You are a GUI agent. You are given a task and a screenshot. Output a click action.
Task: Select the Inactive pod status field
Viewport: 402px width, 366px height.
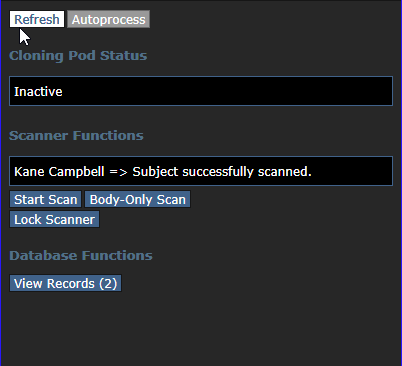coord(201,91)
